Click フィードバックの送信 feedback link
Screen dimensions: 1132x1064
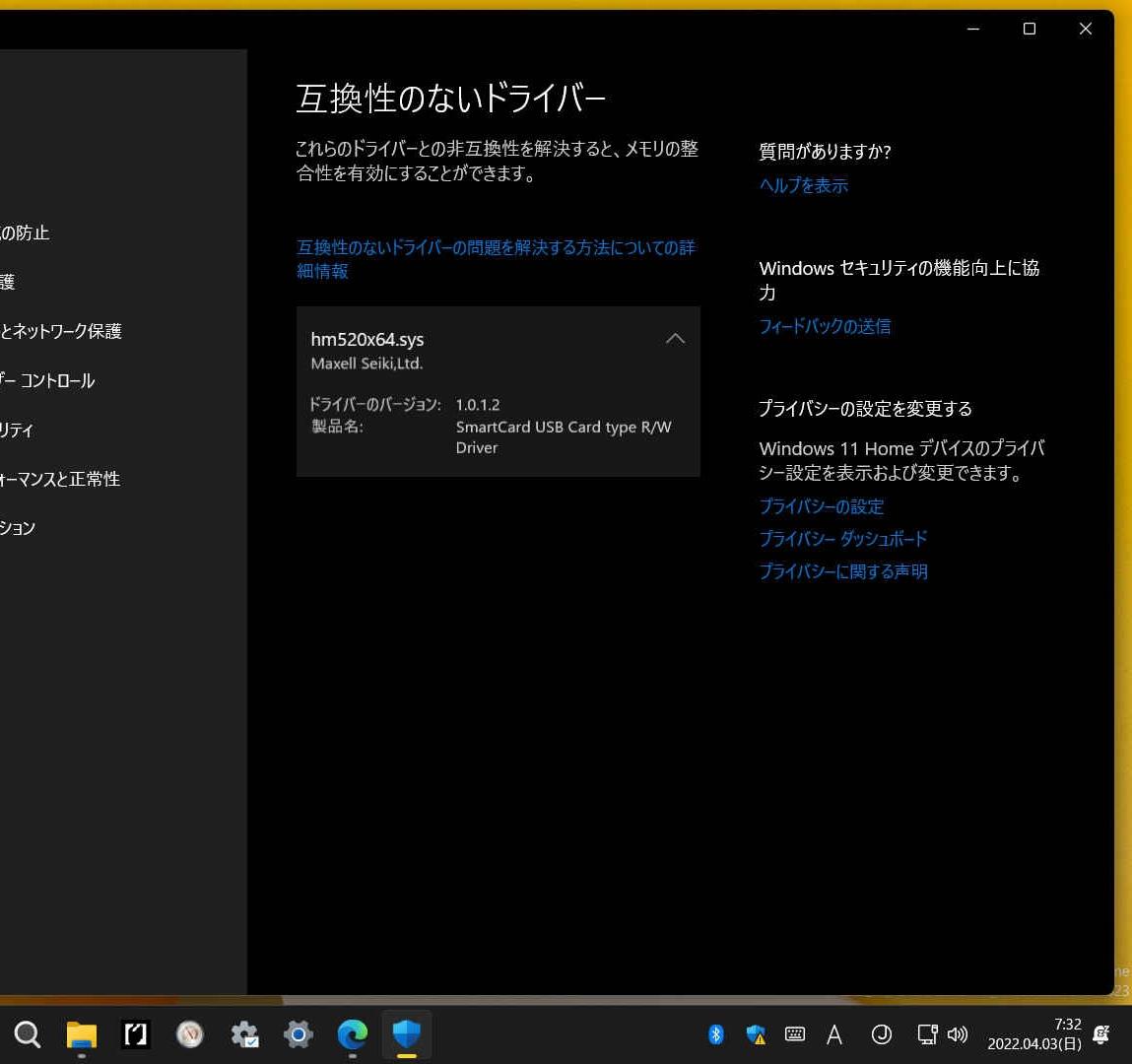(825, 326)
